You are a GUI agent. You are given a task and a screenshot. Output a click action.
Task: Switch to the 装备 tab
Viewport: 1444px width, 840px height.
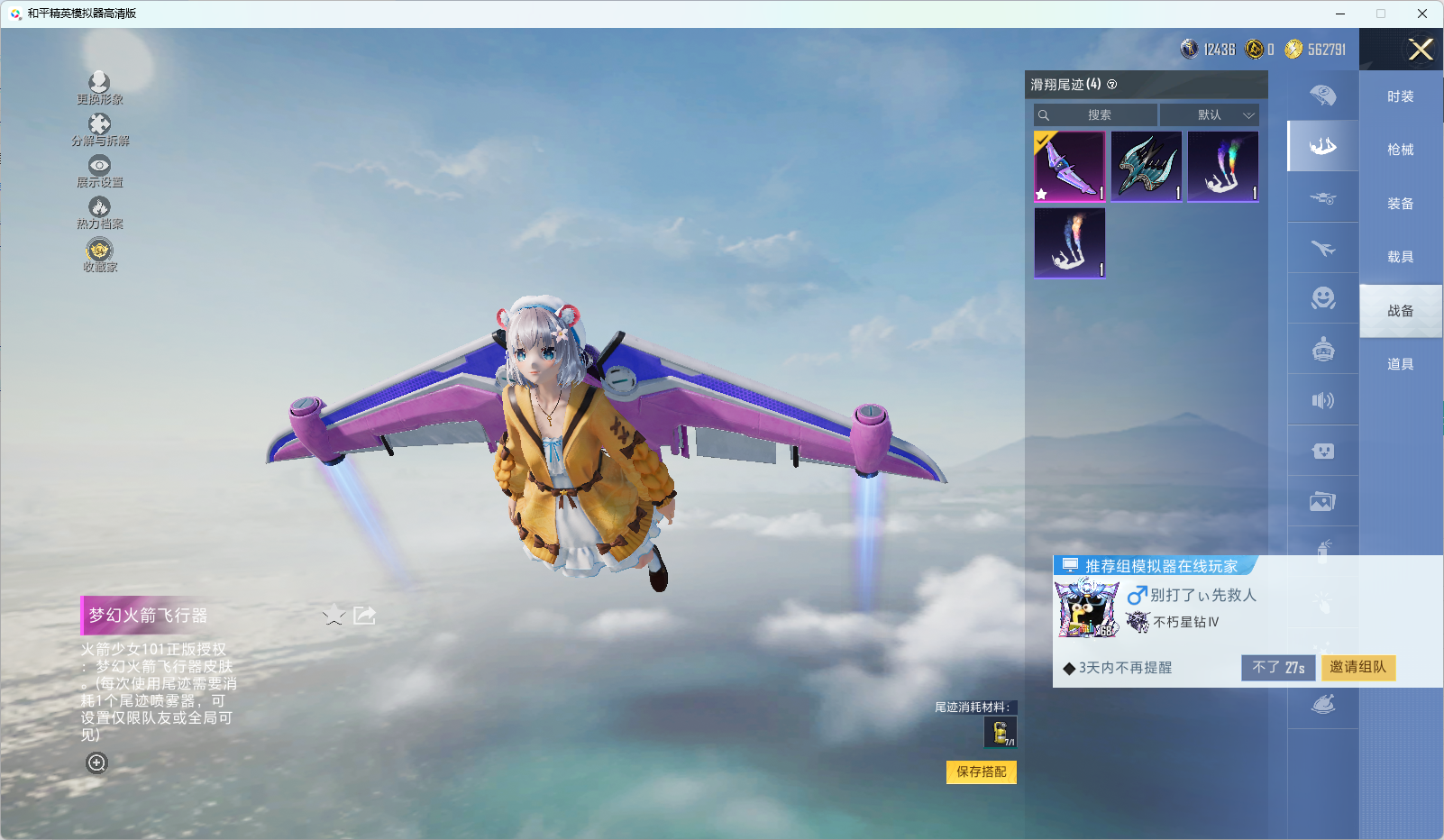[1401, 204]
